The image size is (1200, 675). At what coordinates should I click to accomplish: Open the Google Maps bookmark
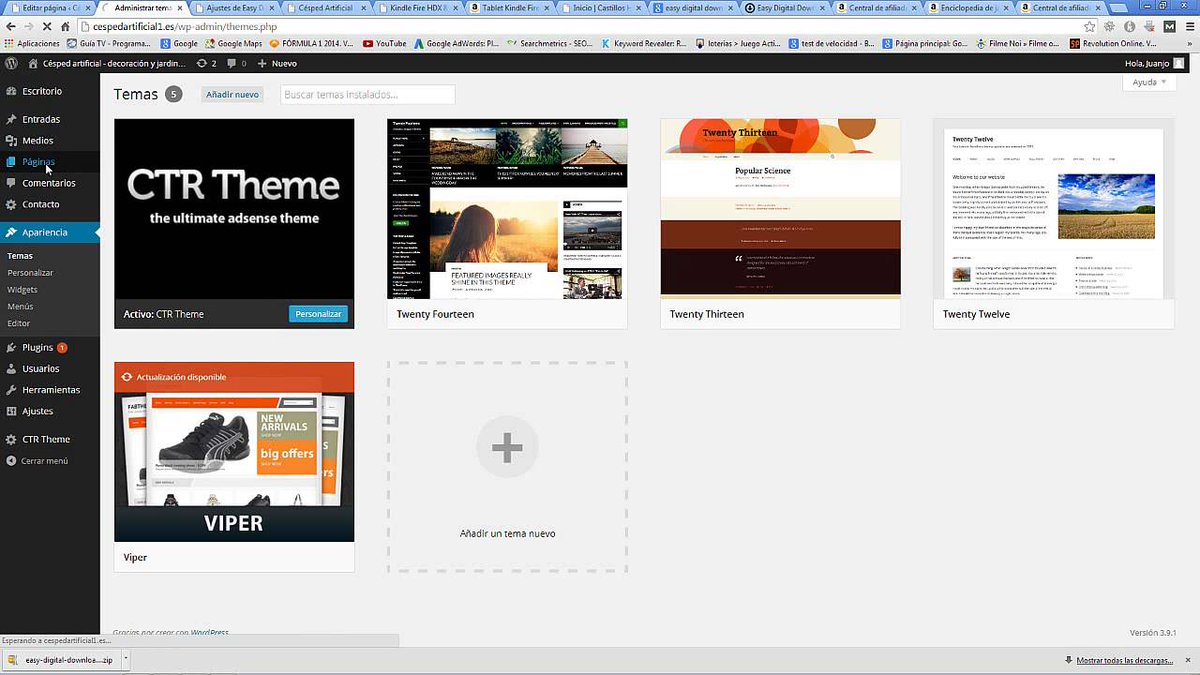pyautogui.click(x=233, y=44)
